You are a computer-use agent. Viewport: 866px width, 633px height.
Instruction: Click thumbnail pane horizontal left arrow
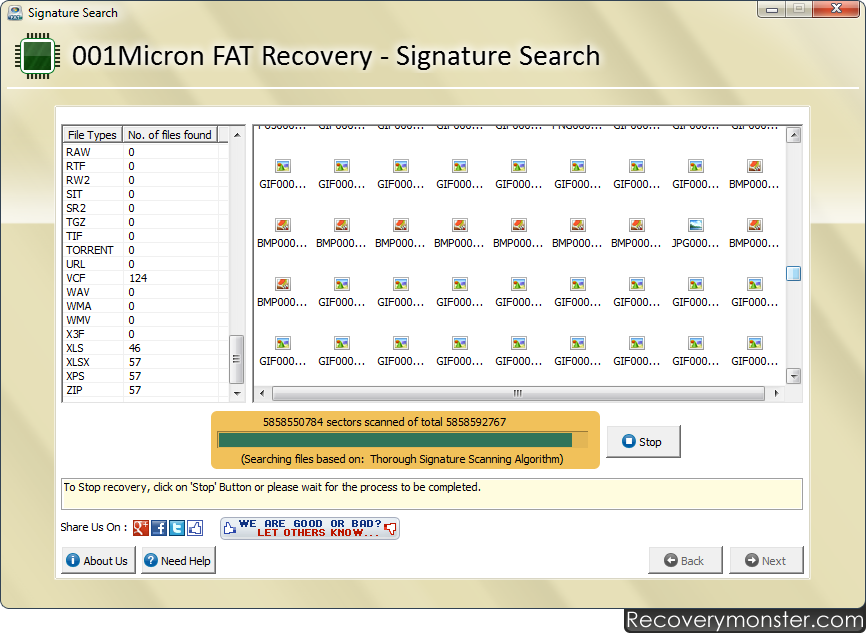pos(262,393)
